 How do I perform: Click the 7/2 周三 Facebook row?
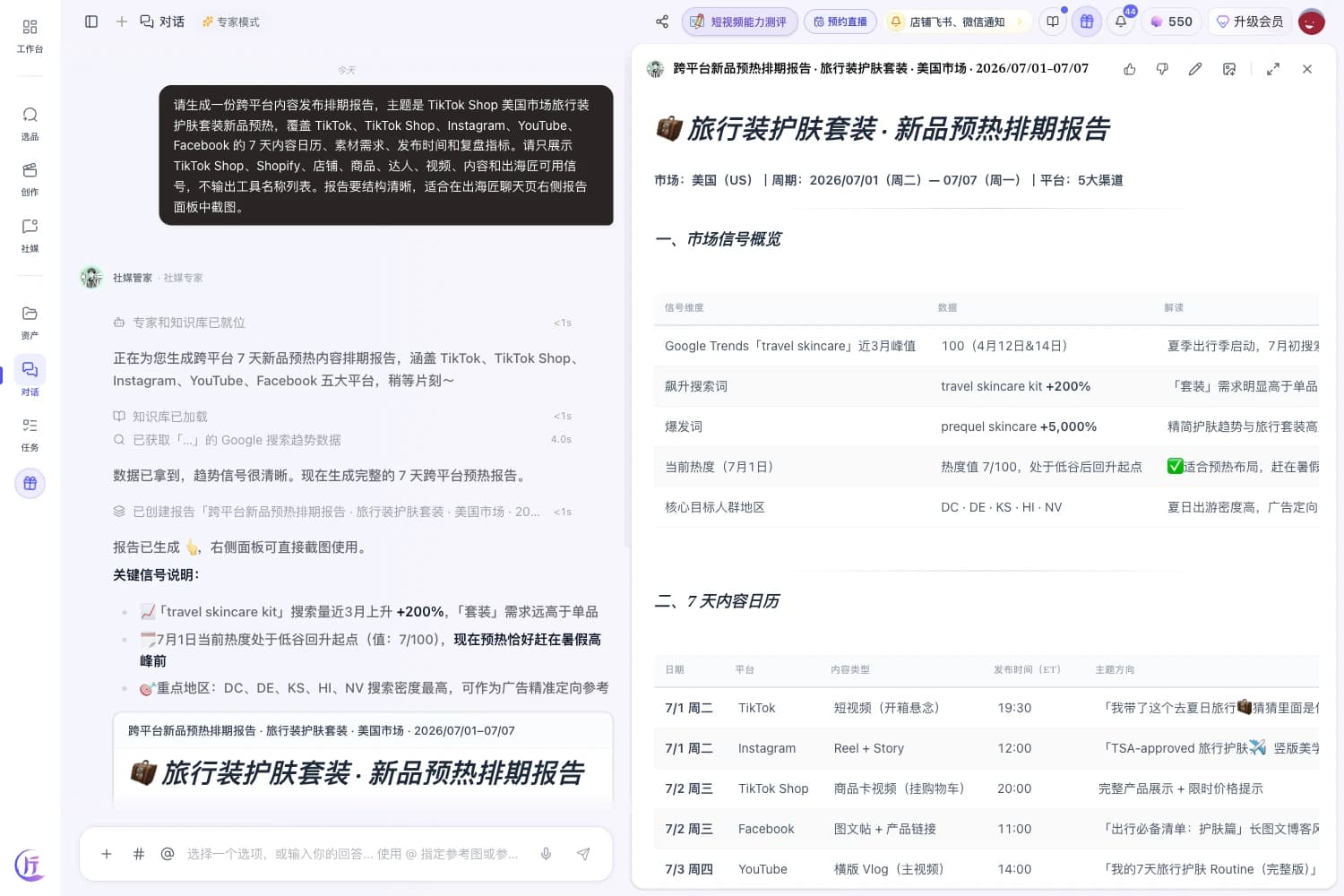986,829
